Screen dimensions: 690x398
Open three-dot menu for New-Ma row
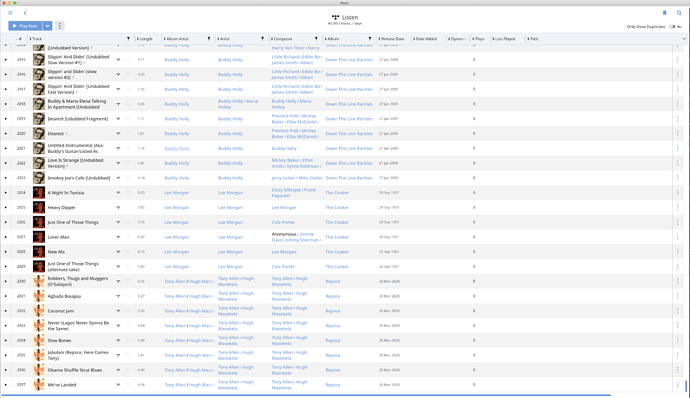[678, 252]
